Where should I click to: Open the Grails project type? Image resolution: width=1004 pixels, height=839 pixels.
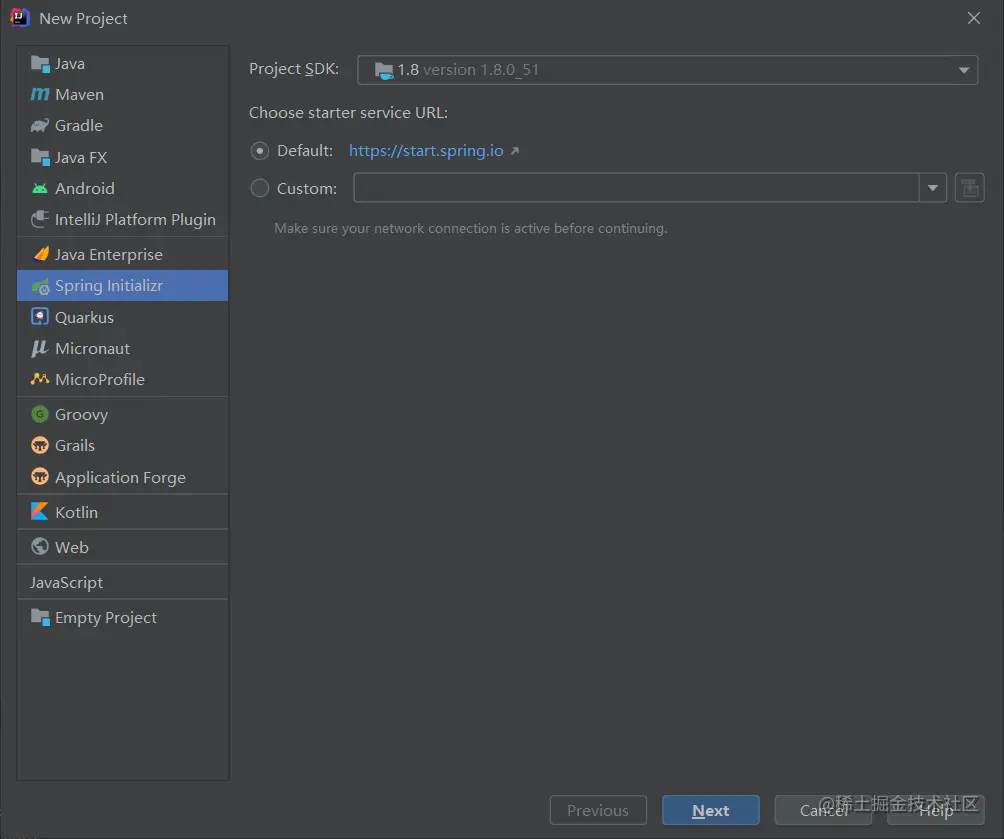pos(73,445)
